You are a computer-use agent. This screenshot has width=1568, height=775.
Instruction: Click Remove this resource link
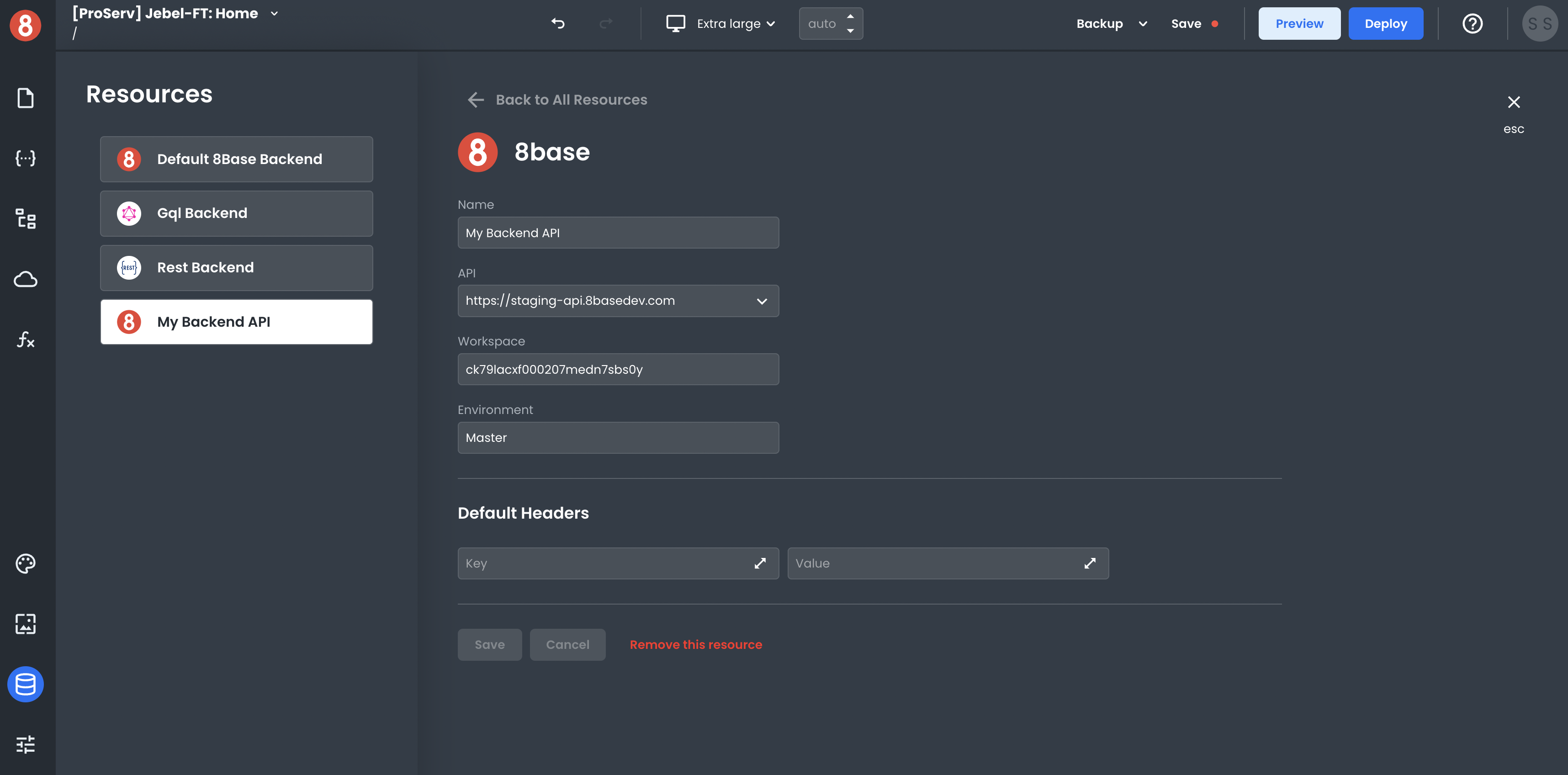tap(695, 644)
